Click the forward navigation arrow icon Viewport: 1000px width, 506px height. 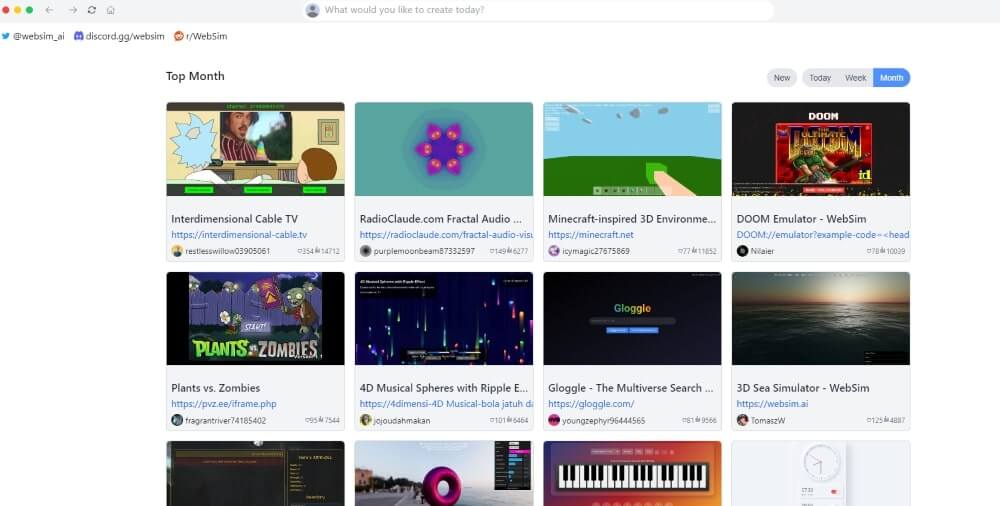pos(72,10)
